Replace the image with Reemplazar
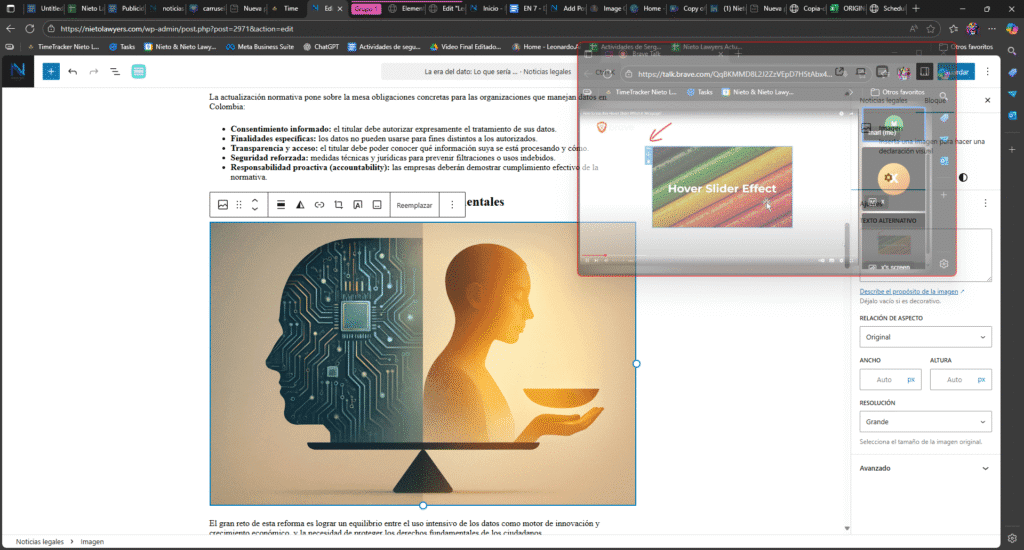 (x=414, y=205)
